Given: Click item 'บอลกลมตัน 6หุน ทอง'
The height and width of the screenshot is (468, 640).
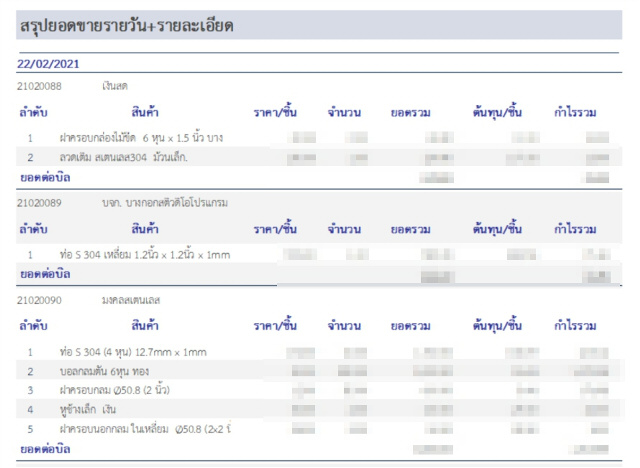Looking at the screenshot, I should point(104,372).
